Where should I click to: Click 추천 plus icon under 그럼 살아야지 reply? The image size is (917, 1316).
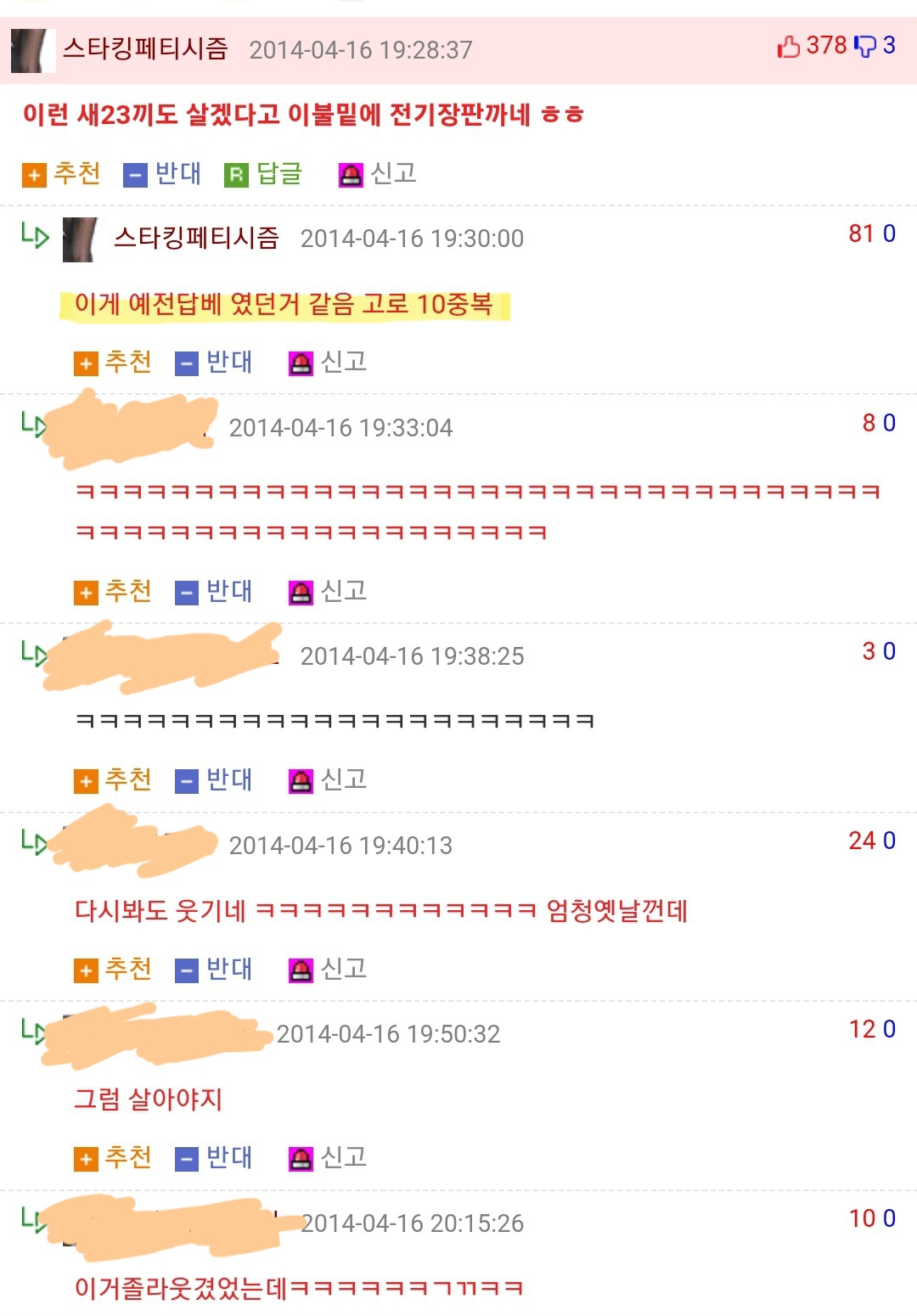86,1159
